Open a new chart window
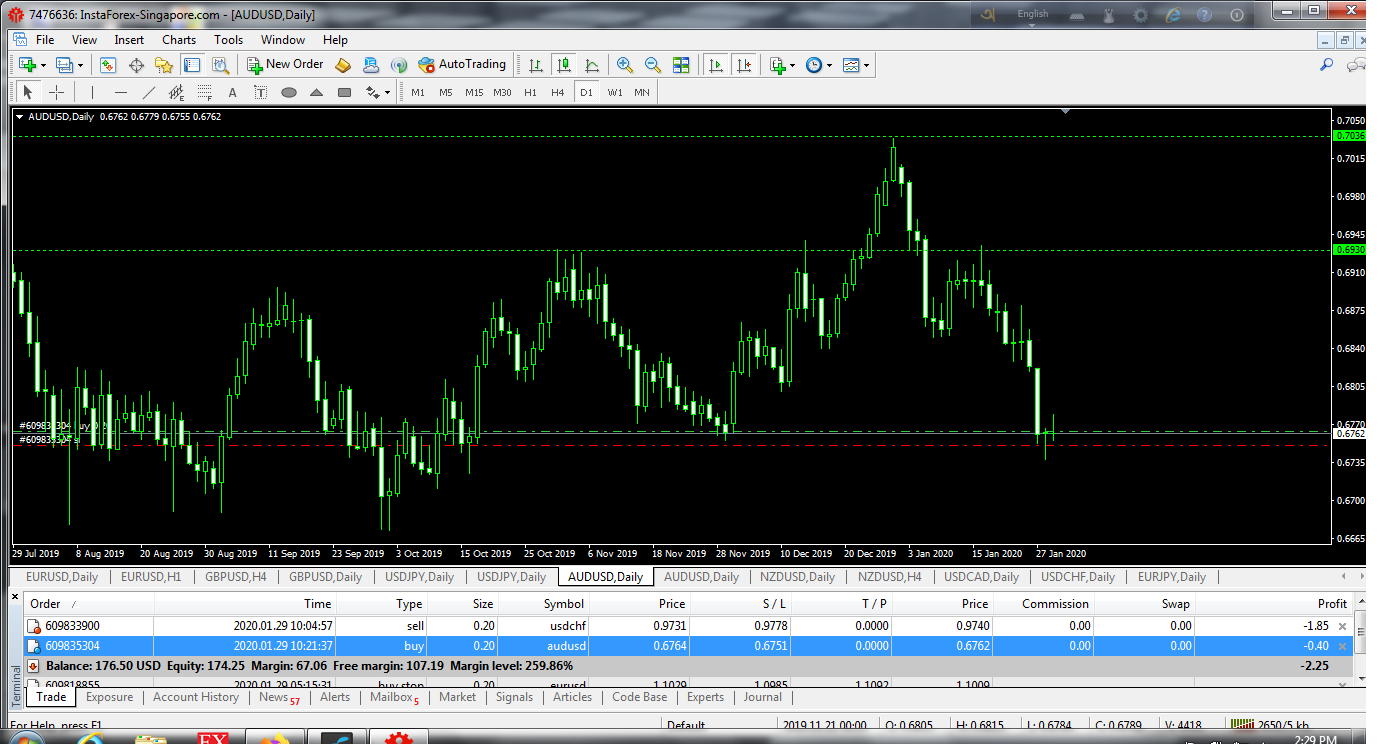 (27, 65)
